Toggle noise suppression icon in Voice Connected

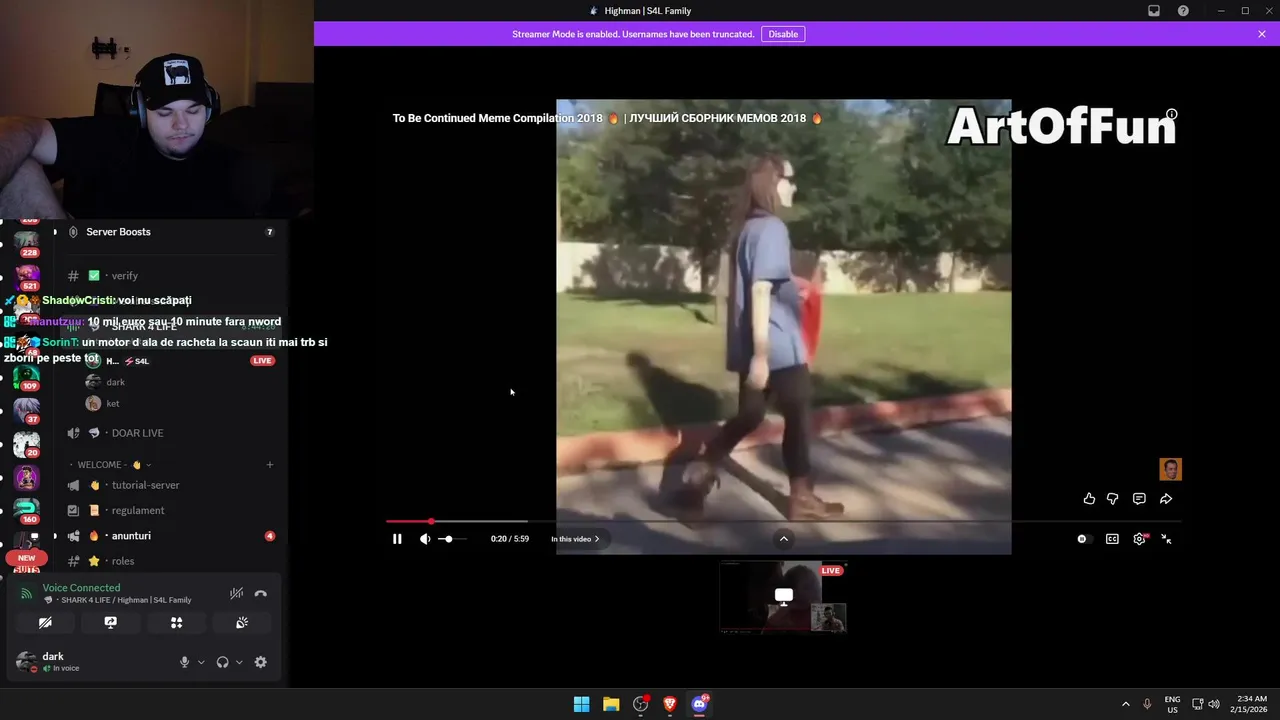tap(236, 593)
